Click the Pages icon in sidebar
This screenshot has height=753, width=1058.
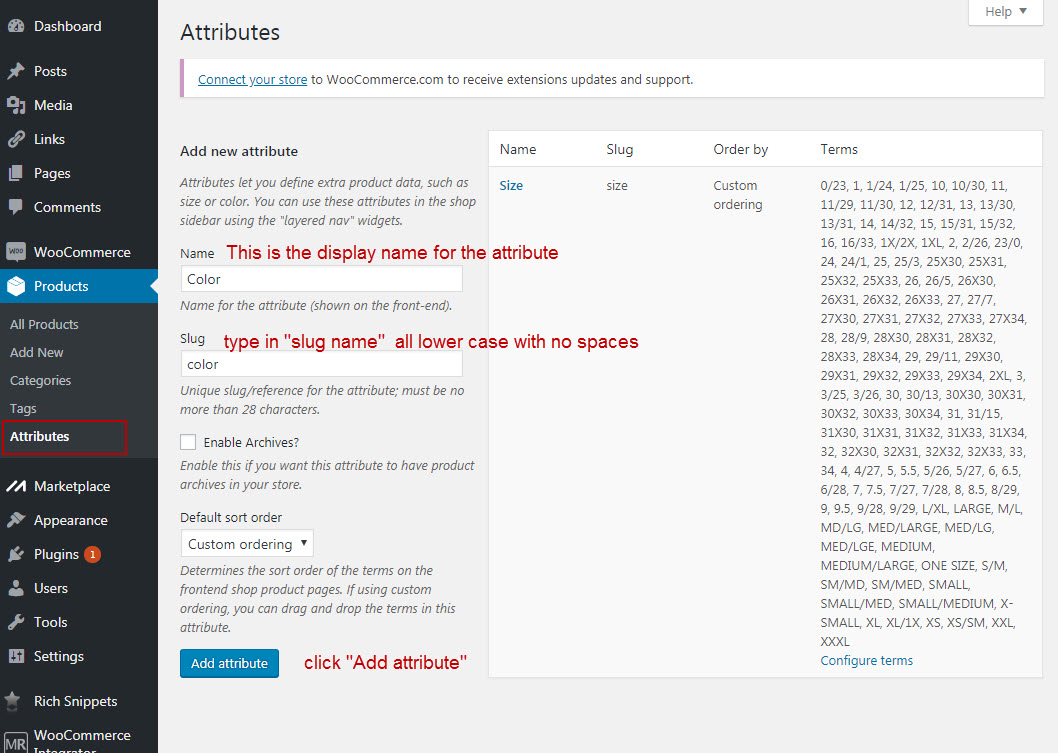point(16,173)
